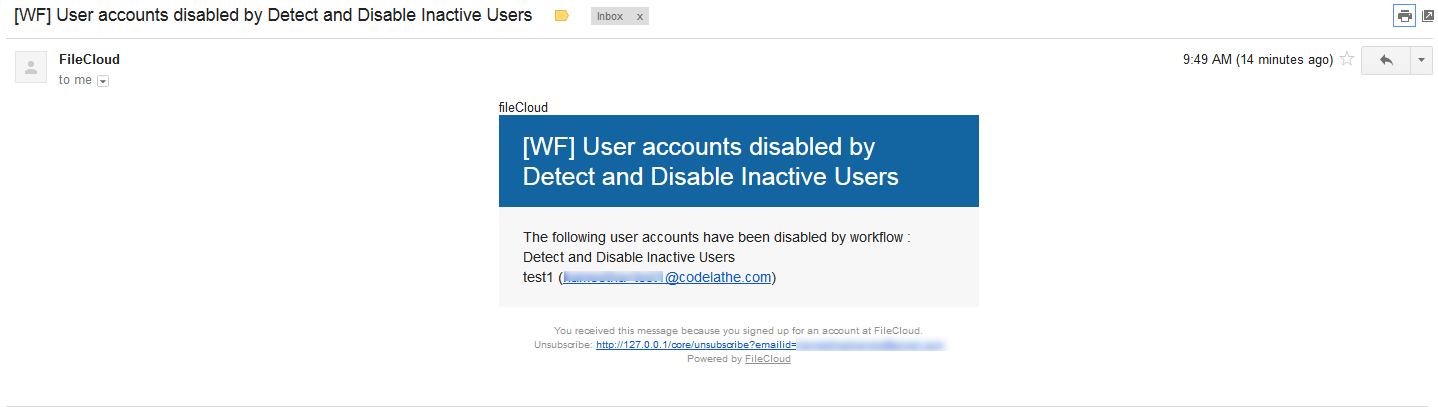The height and width of the screenshot is (407, 1438).
Task: Click the print all icon
Action: [1404, 16]
